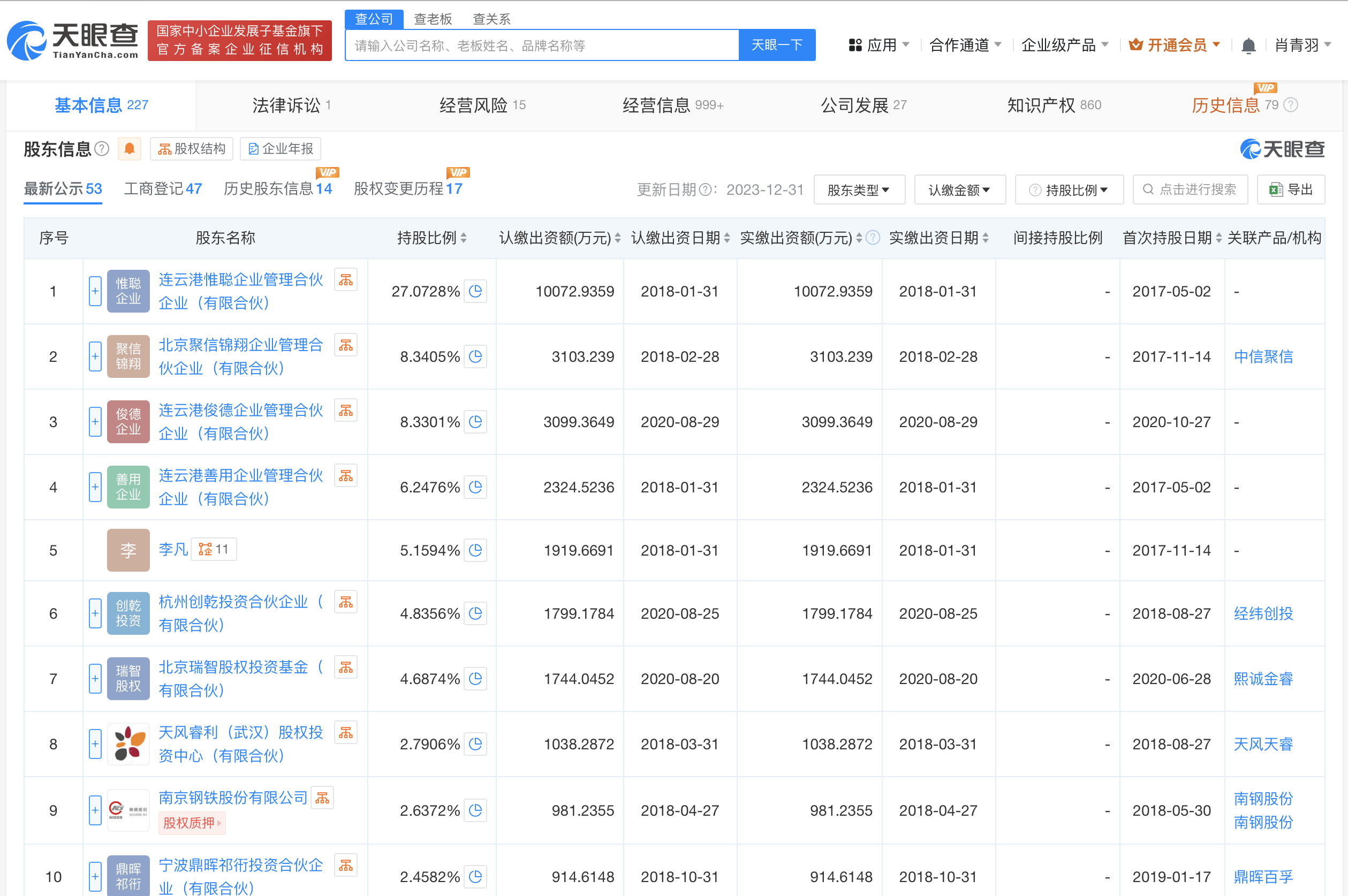Switch to the 历史信息 tab

pyautogui.click(x=1235, y=105)
